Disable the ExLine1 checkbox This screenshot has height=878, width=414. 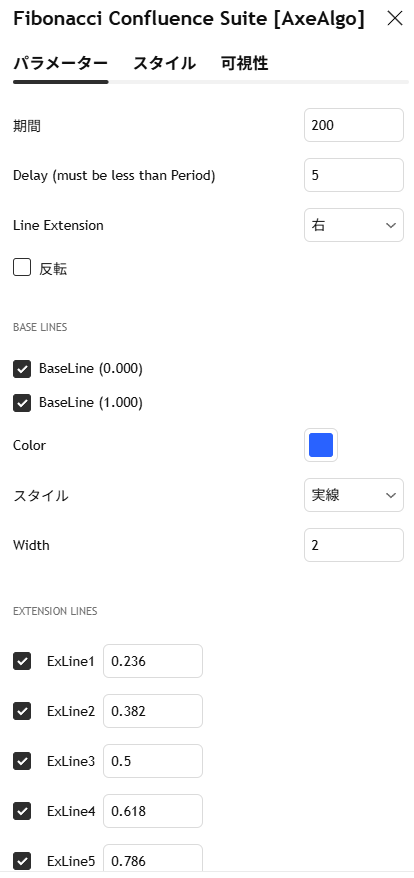[x=22, y=661]
